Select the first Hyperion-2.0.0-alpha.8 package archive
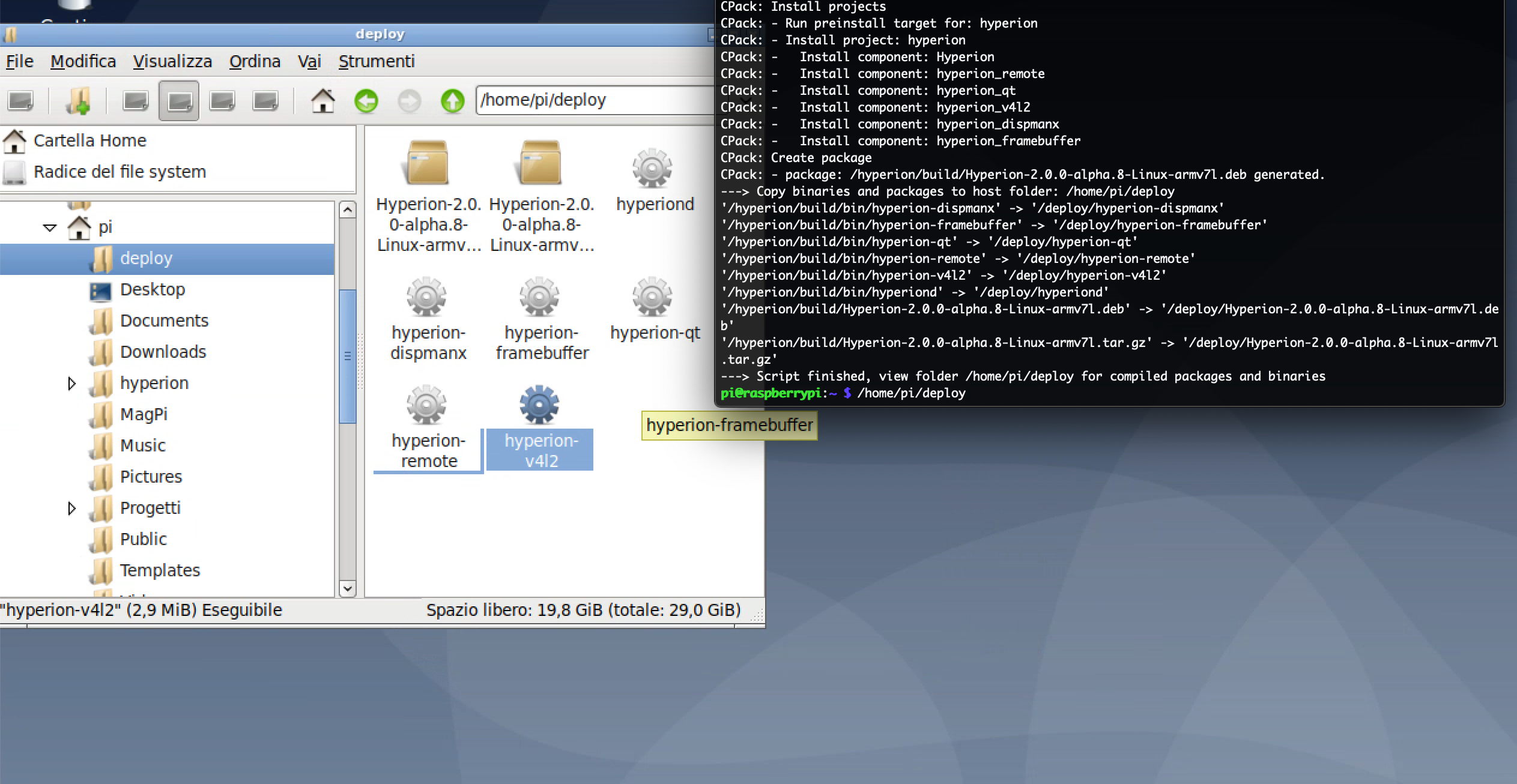1517x784 pixels. pyautogui.click(x=428, y=197)
